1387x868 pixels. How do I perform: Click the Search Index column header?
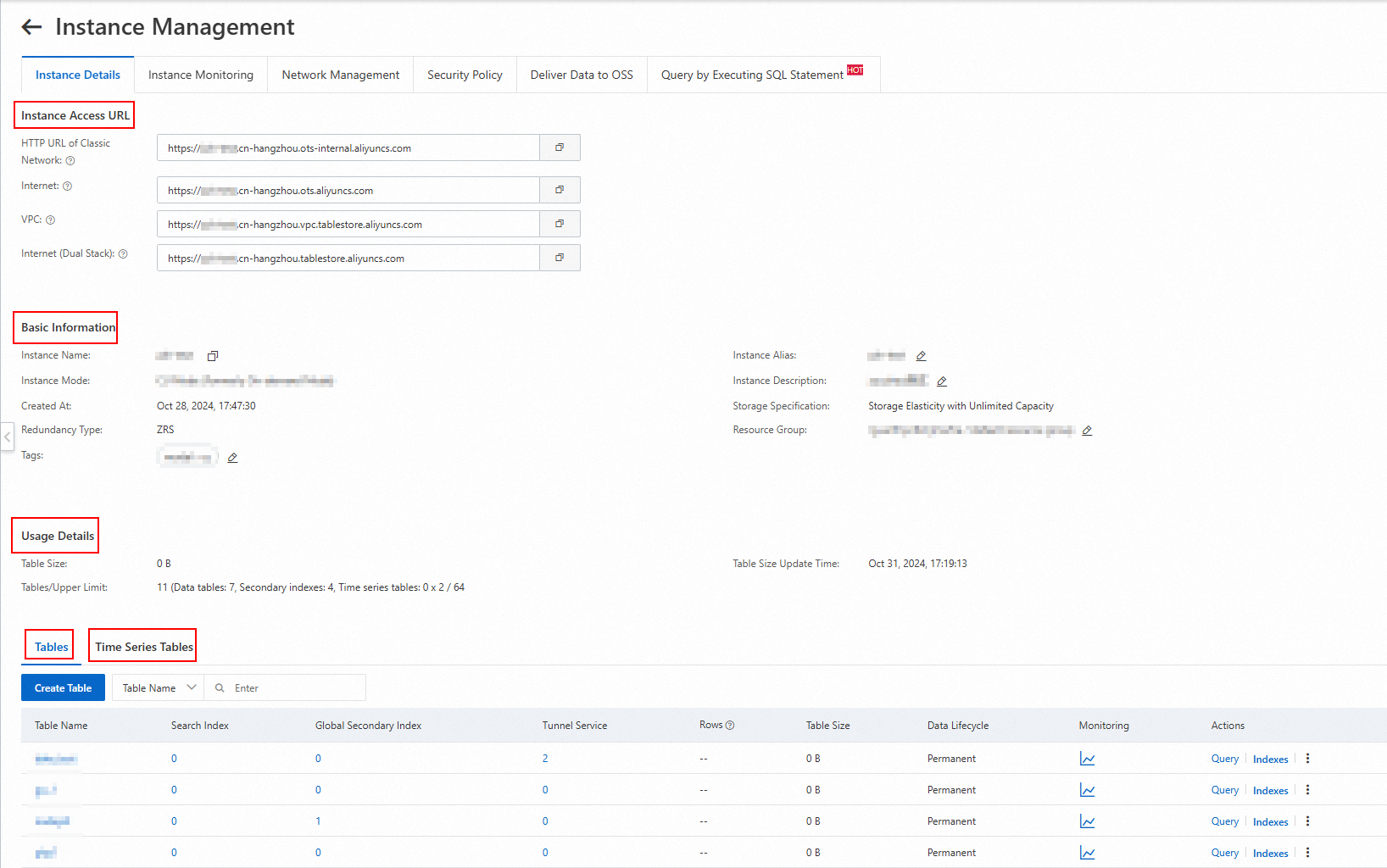point(200,726)
